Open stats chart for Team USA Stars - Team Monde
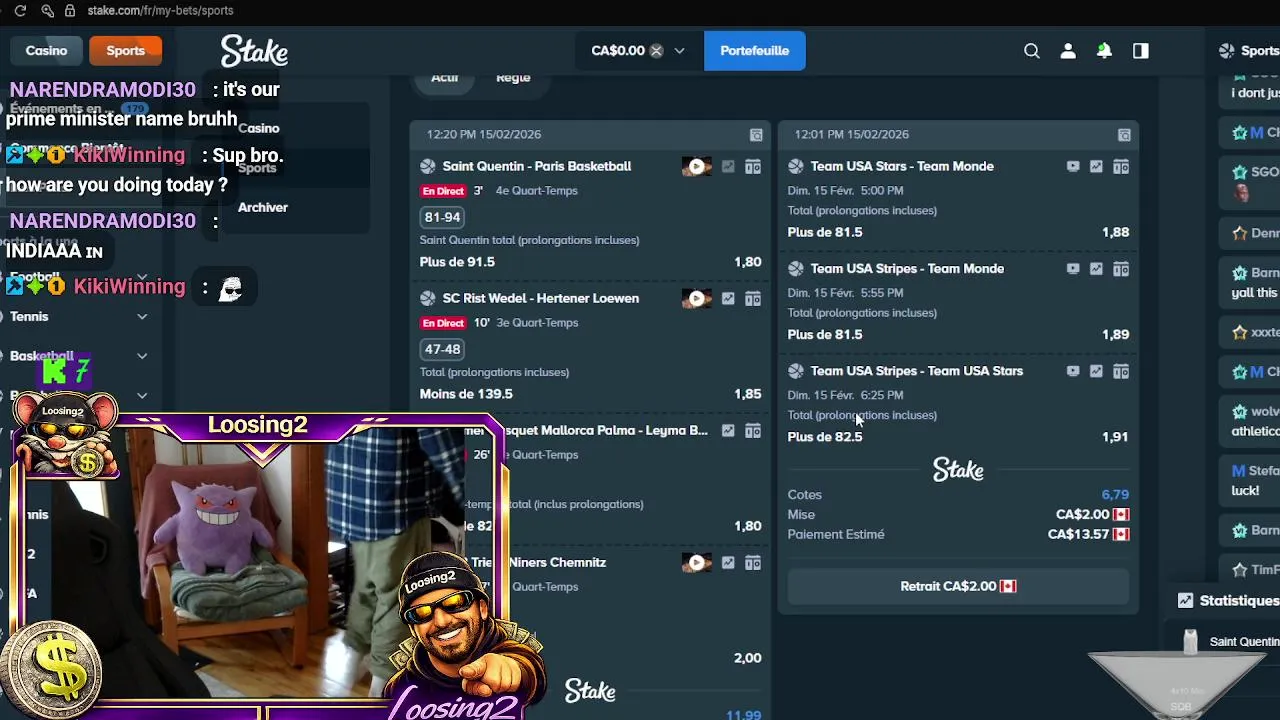 (x=1097, y=167)
